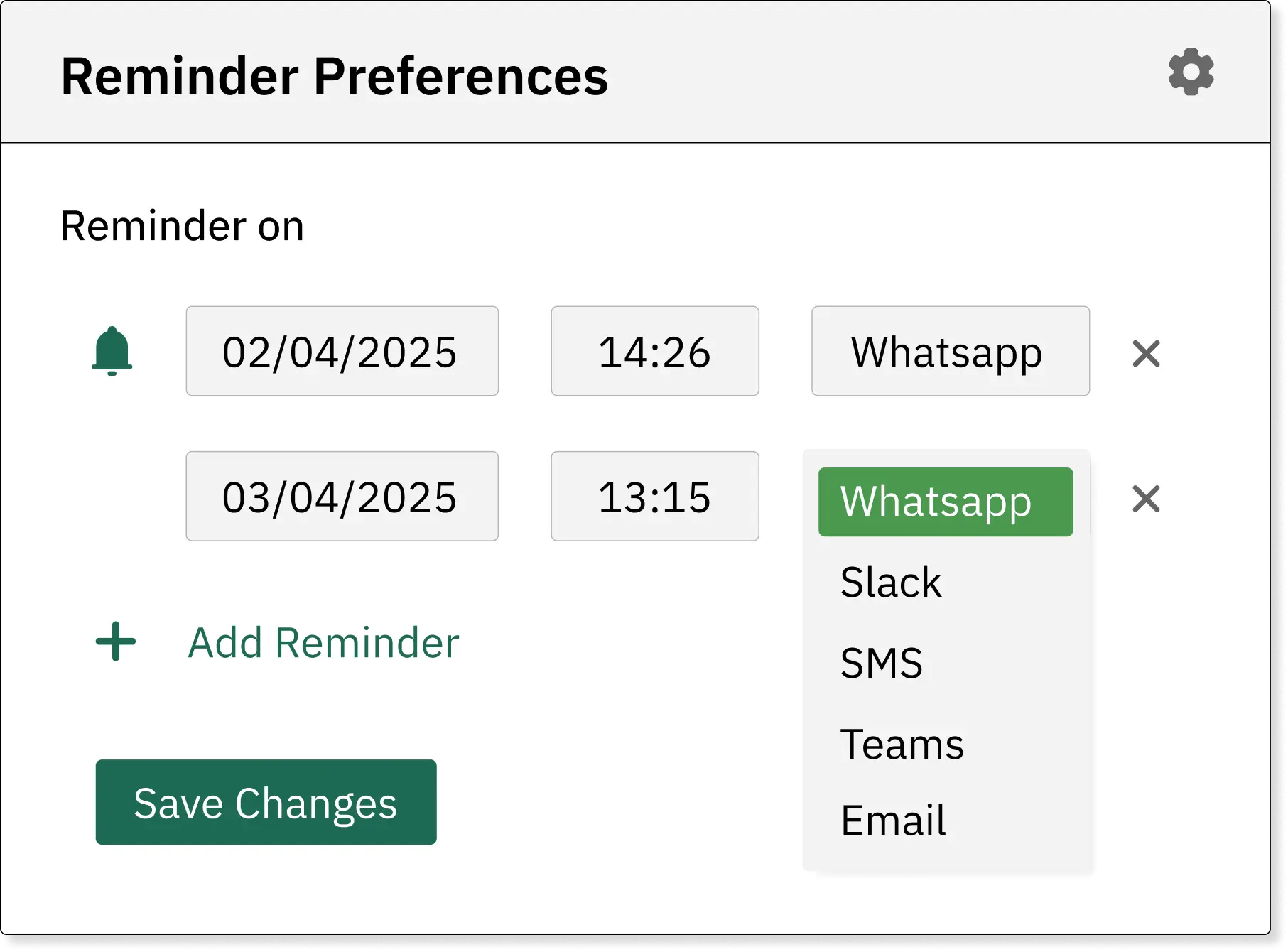Click the time field showing 13:15
This screenshot has width=1288, height=952.
[654, 497]
